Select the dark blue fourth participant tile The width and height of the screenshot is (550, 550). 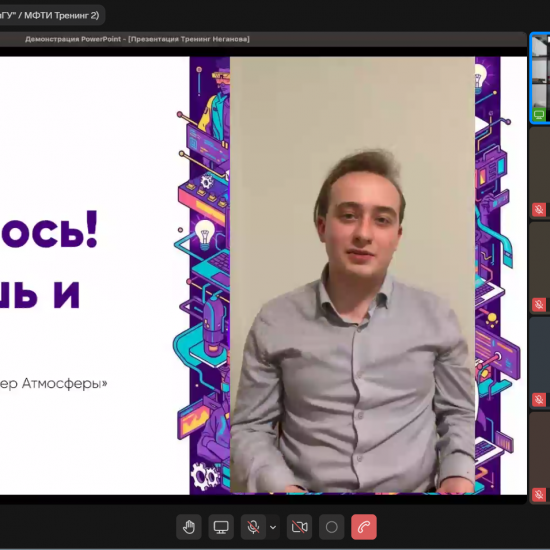pos(540,363)
